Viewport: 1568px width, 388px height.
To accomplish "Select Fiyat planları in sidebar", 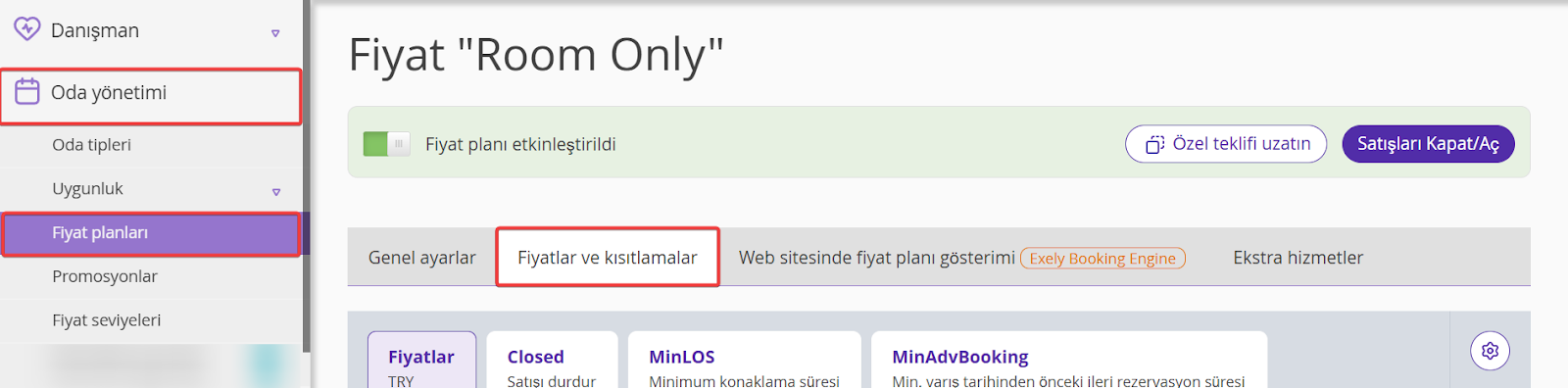I will pos(151,234).
